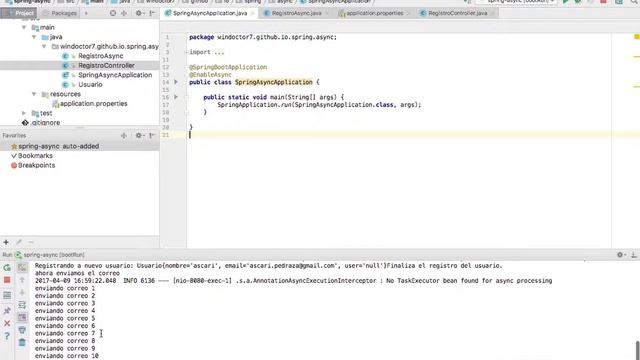Rerun spring-async bootRun from Run panel
The width and height of the screenshot is (640, 360).
click(x=7, y=268)
